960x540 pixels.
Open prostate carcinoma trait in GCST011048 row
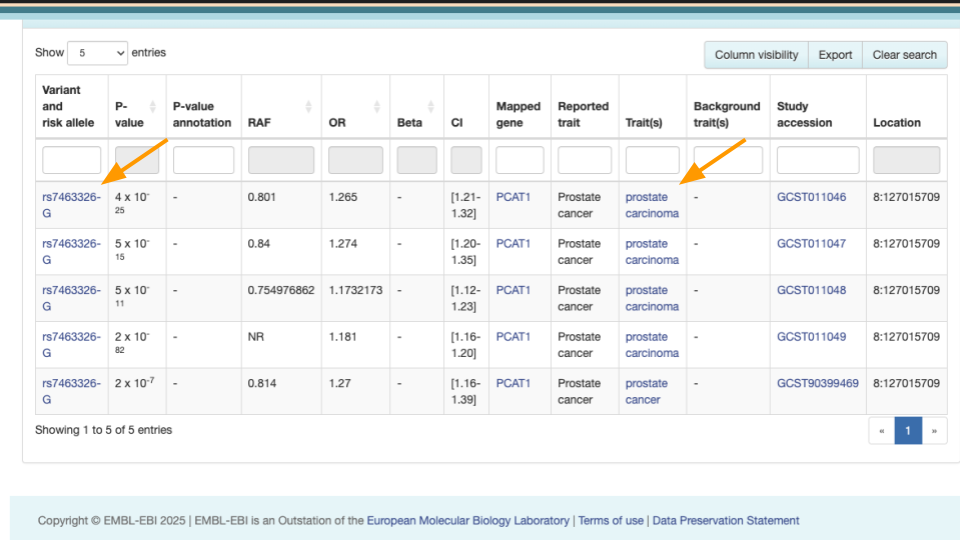[652, 298]
